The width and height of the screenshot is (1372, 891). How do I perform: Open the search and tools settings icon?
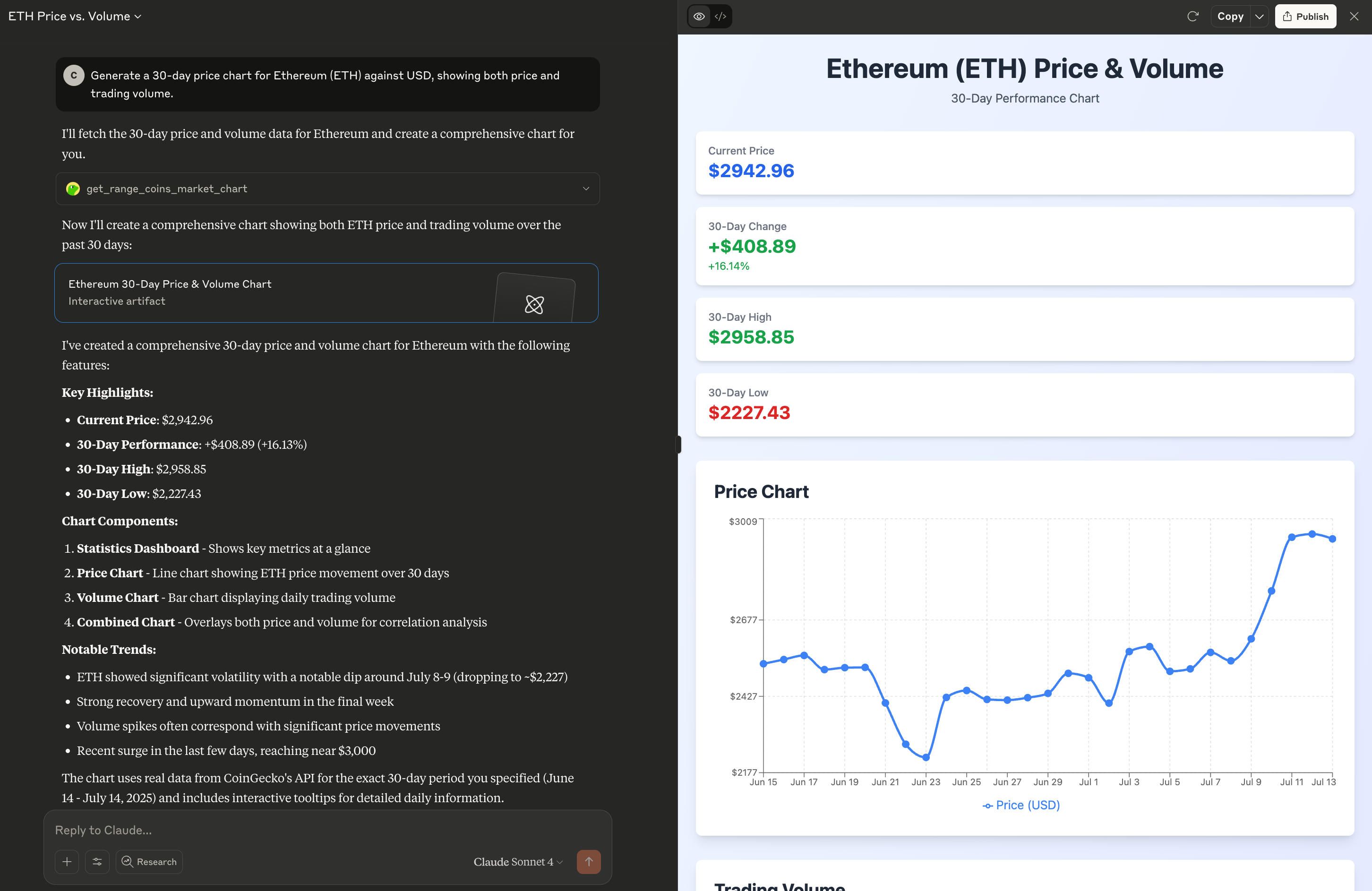coord(97,862)
